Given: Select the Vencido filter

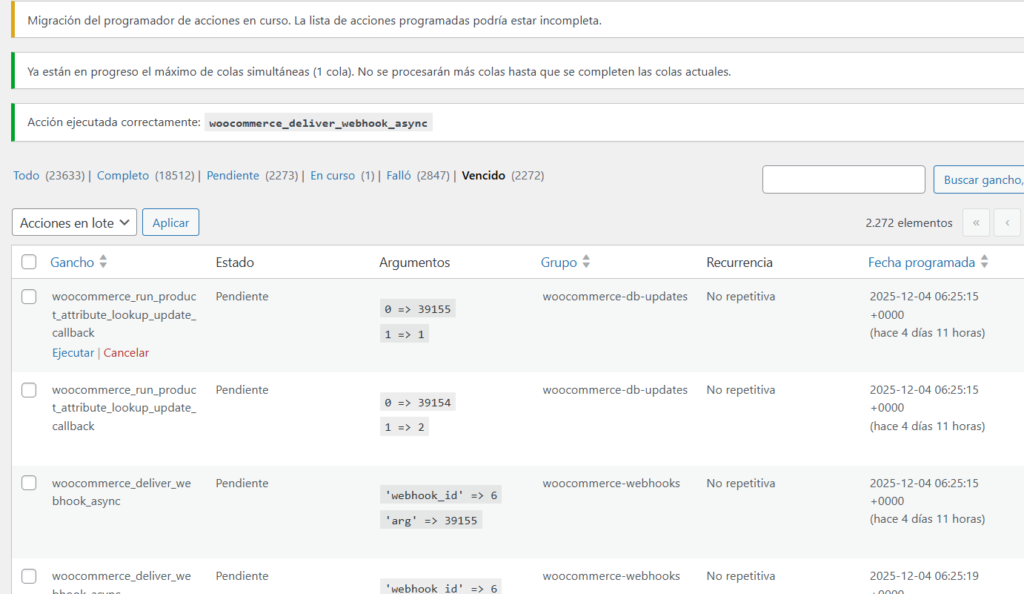Looking at the screenshot, I should point(483,175).
